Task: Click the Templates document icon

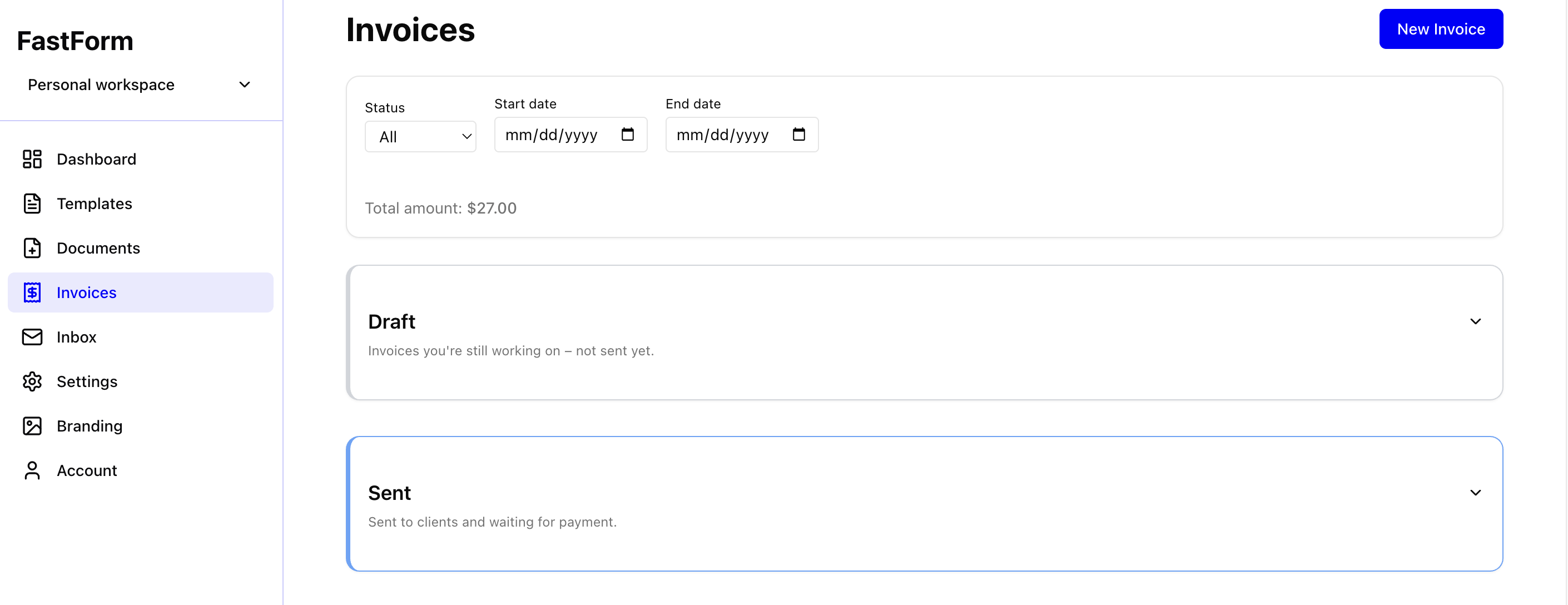Action: pyautogui.click(x=32, y=204)
